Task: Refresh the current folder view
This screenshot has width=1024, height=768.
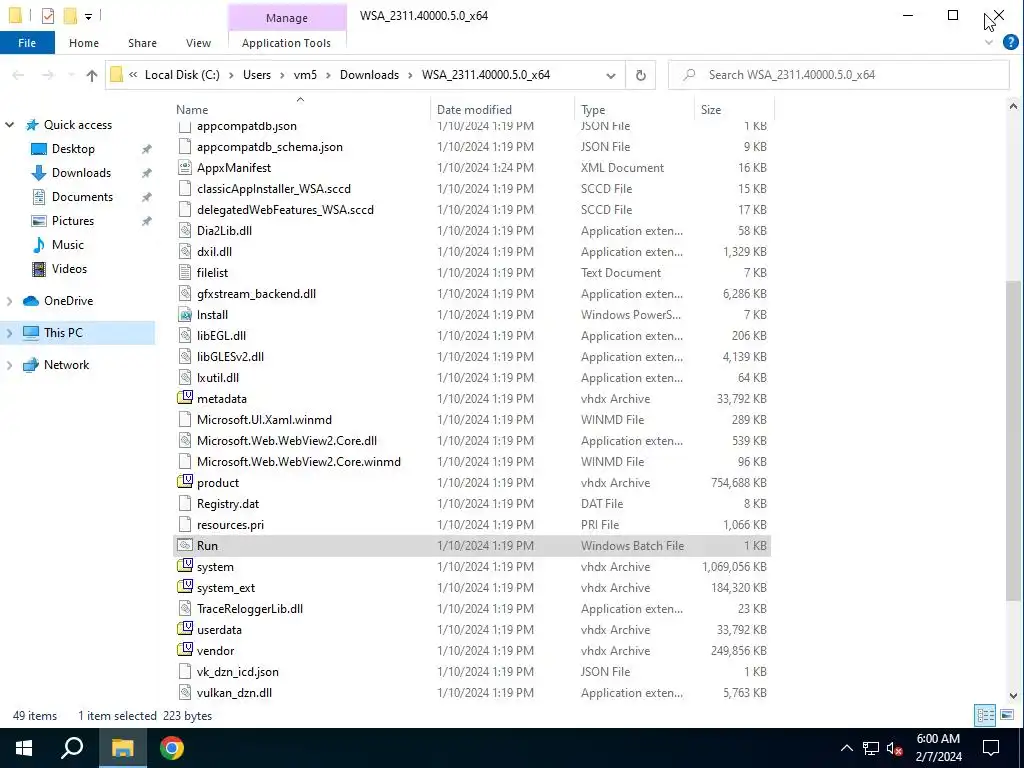Action: pos(641,75)
